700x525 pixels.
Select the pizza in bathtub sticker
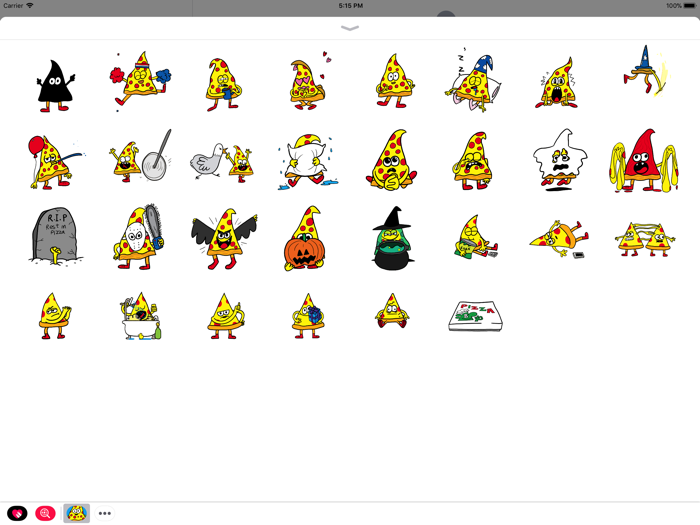coord(140,316)
